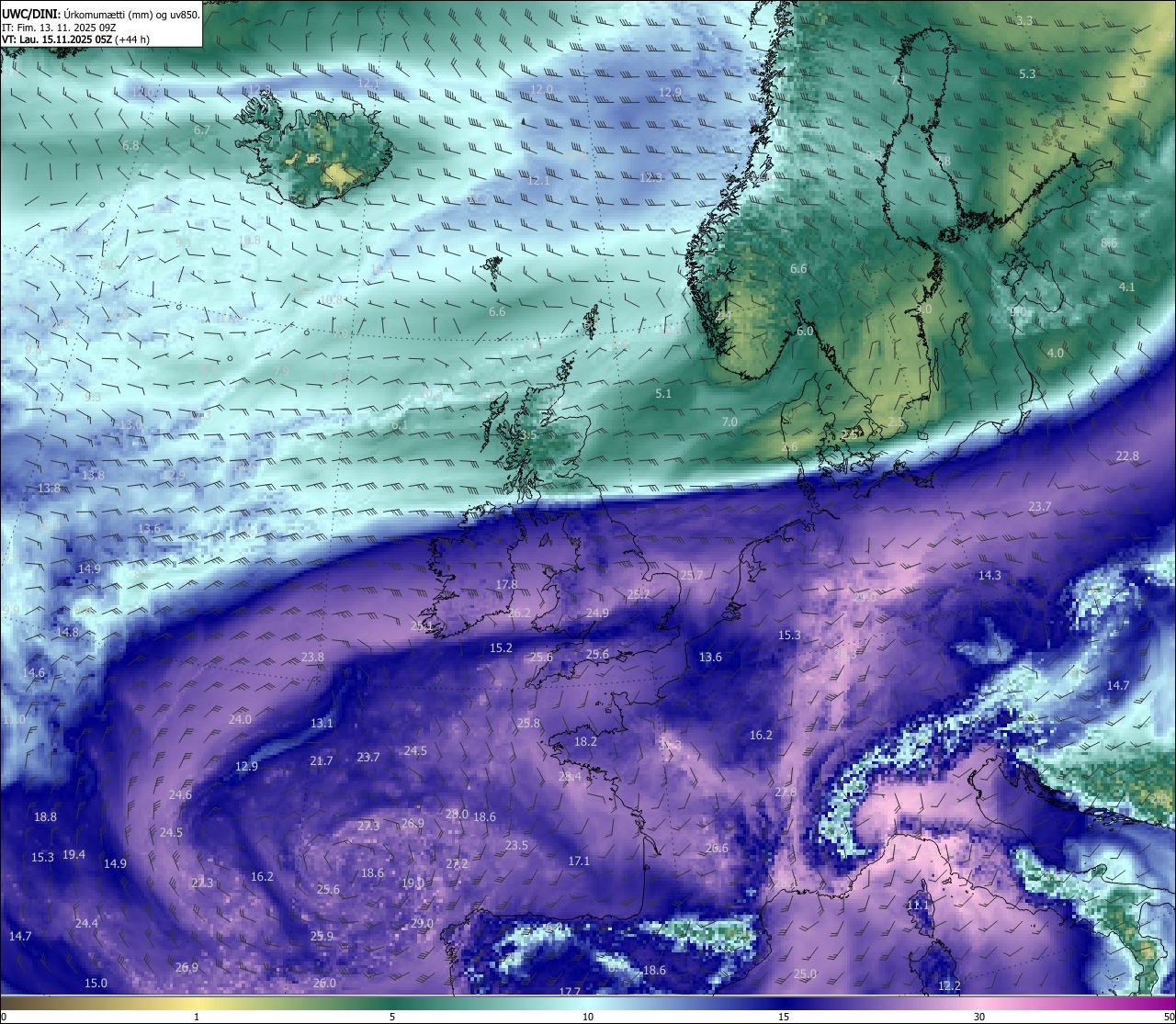Click the 23.5 value on the map
This screenshot has height=1024, width=1176.
516,845
